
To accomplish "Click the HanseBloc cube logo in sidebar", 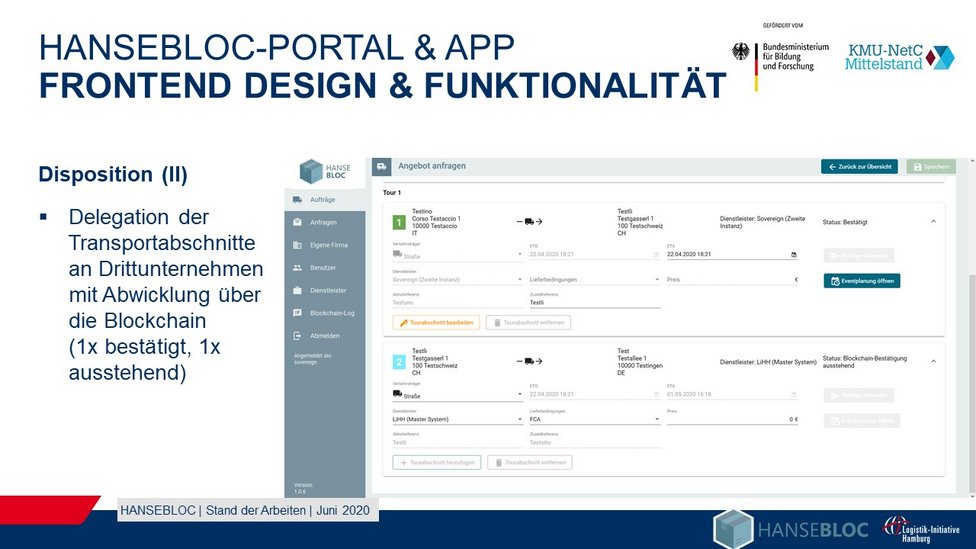I will tap(311, 171).
